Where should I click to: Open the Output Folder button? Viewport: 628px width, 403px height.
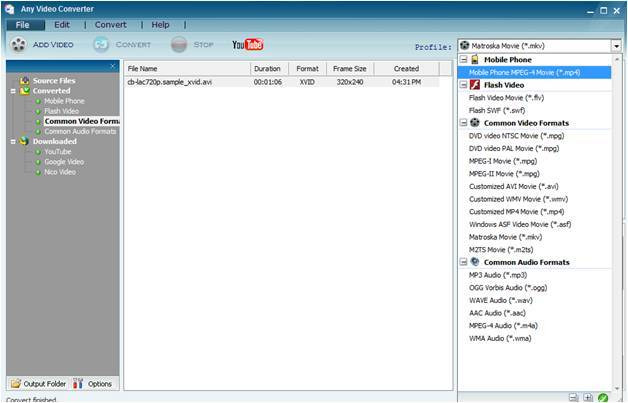coord(38,383)
